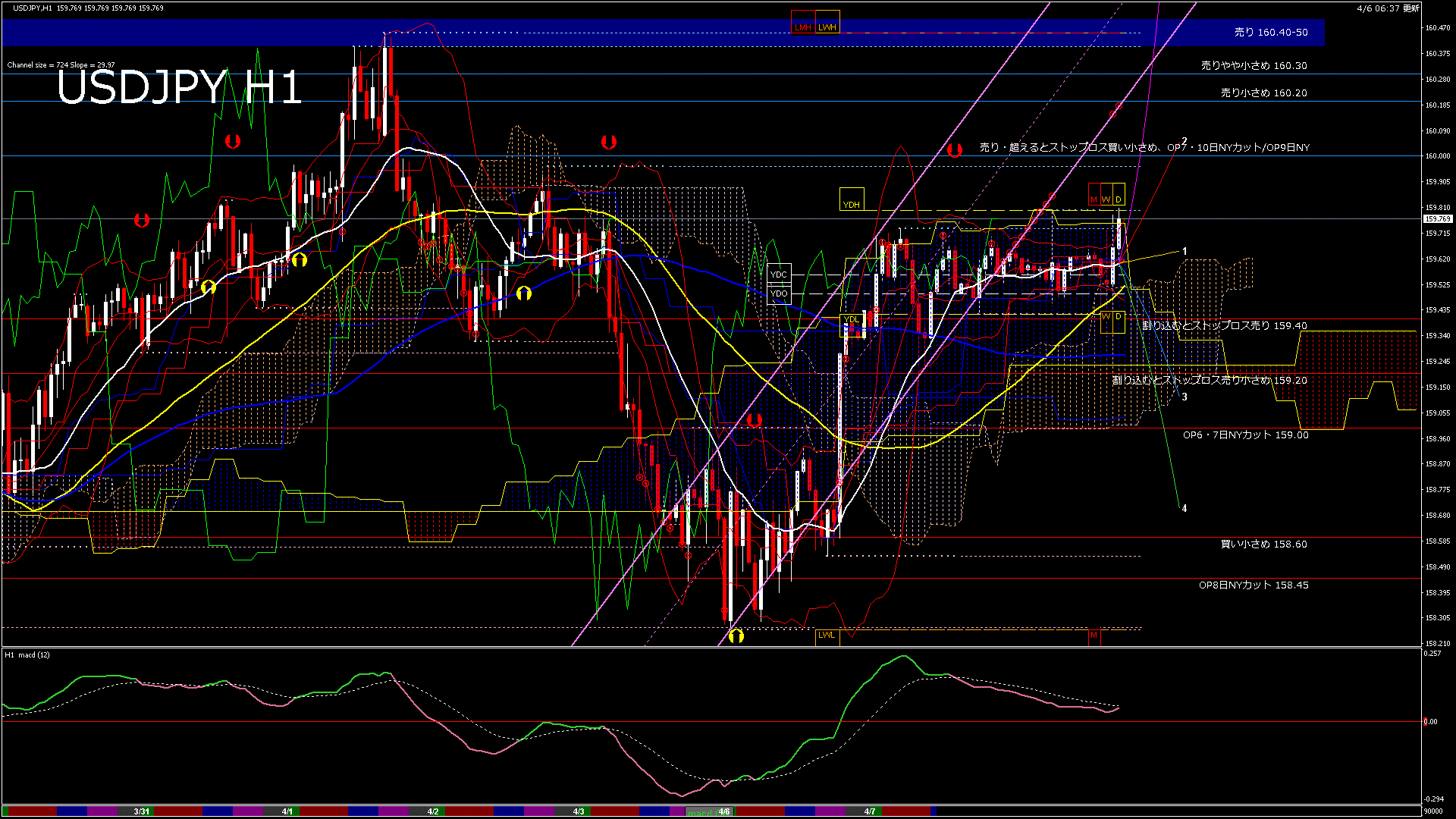Switch to the 4/6 date marker on the timeline
Screen dimensions: 1456x819
(x=724, y=811)
